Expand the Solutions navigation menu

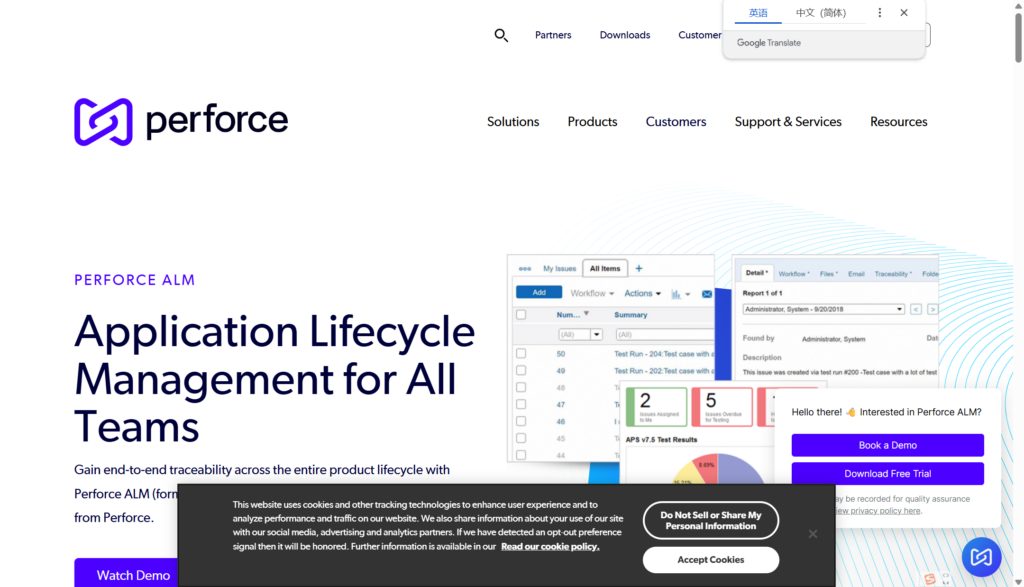[513, 122]
